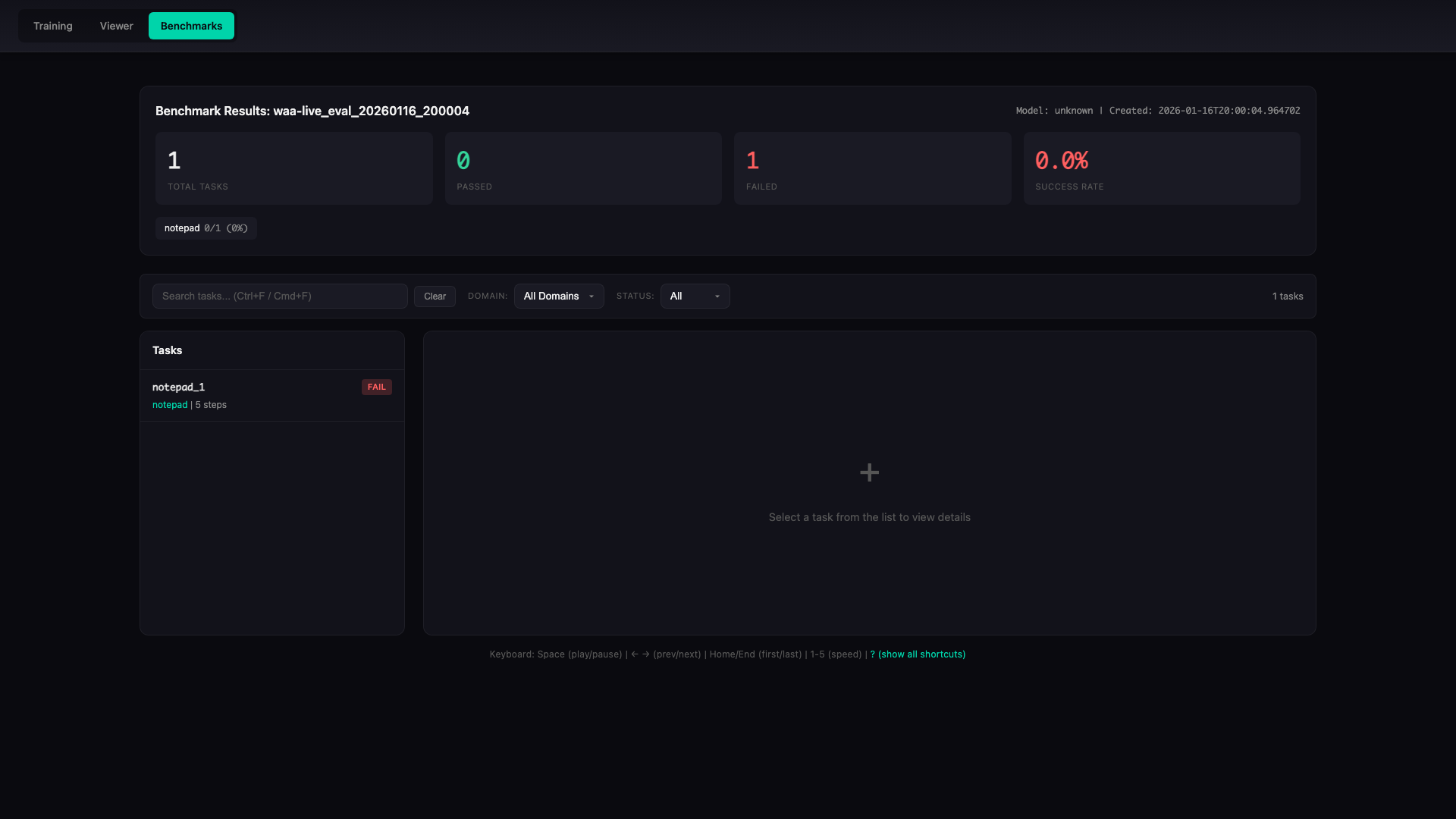Click the Status dropdown arrow icon
The height and width of the screenshot is (819, 1456).
point(717,297)
